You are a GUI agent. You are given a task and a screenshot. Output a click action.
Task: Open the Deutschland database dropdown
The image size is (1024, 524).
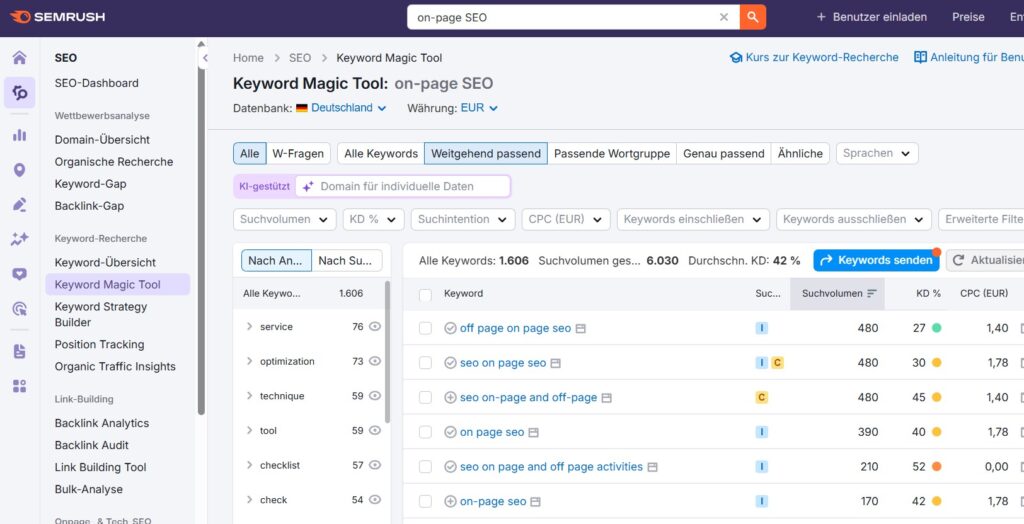coord(342,108)
